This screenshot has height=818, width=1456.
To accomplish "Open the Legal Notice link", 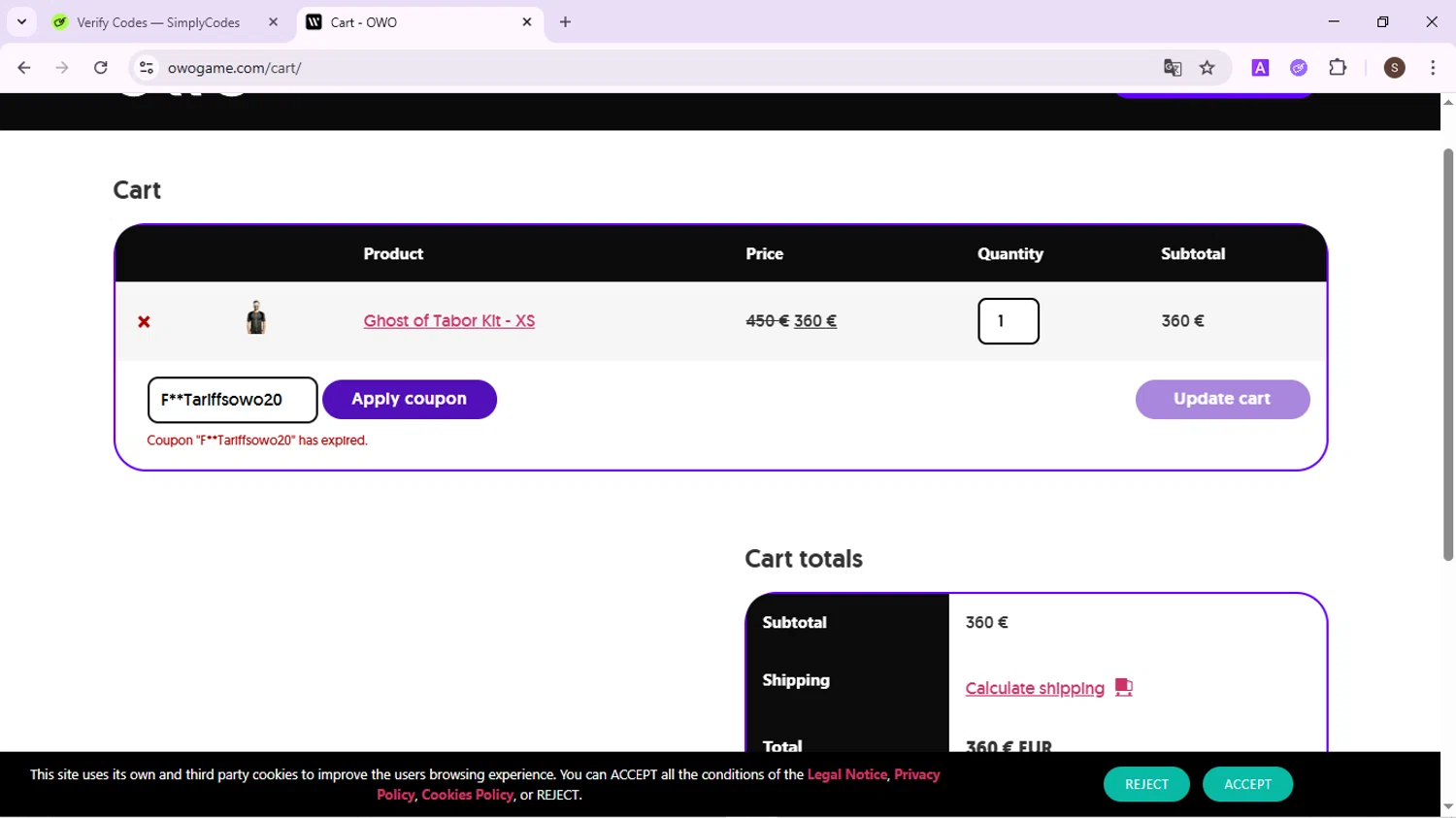I will coord(847,774).
